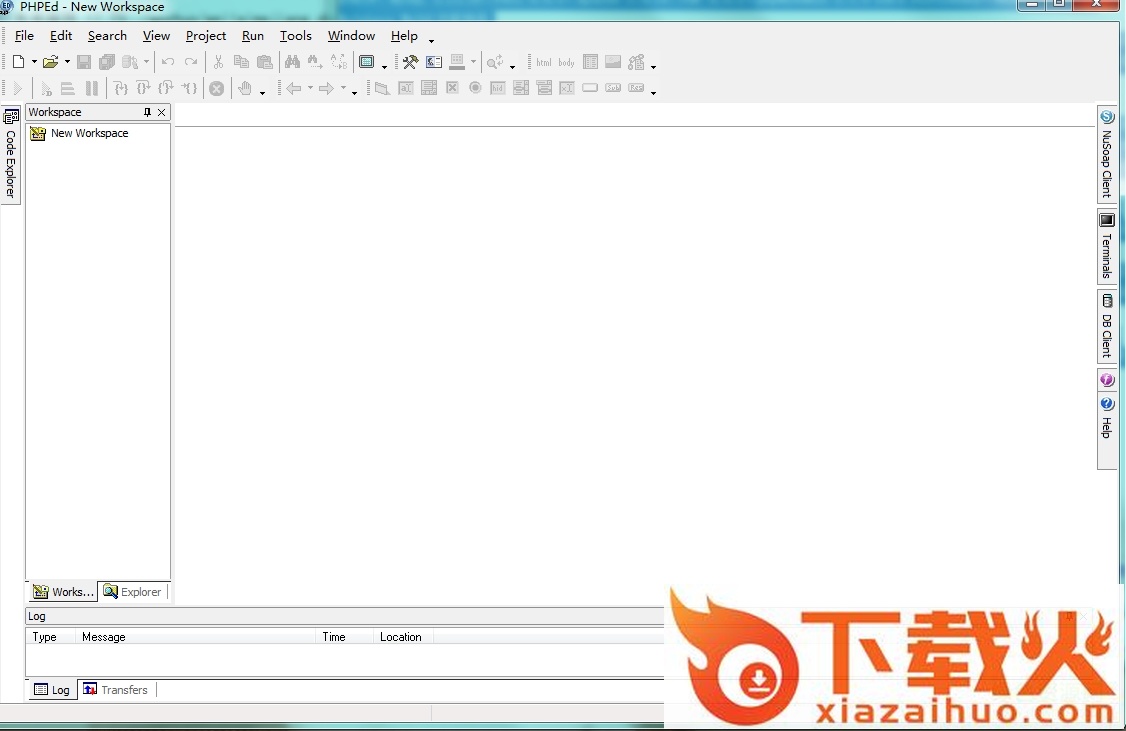Click the hand breakpoint icon in toolbar
This screenshot has width=1126, height=731.
coord(245,89)
